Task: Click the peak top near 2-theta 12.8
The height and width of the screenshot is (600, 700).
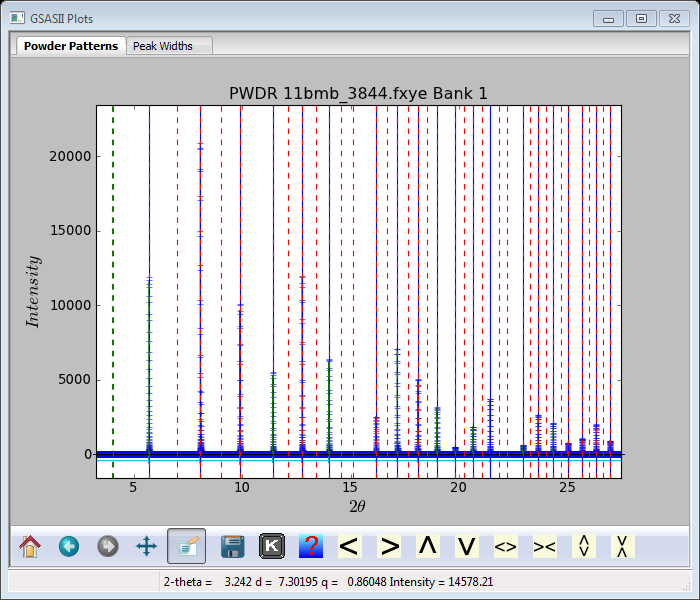Action: 302,277
